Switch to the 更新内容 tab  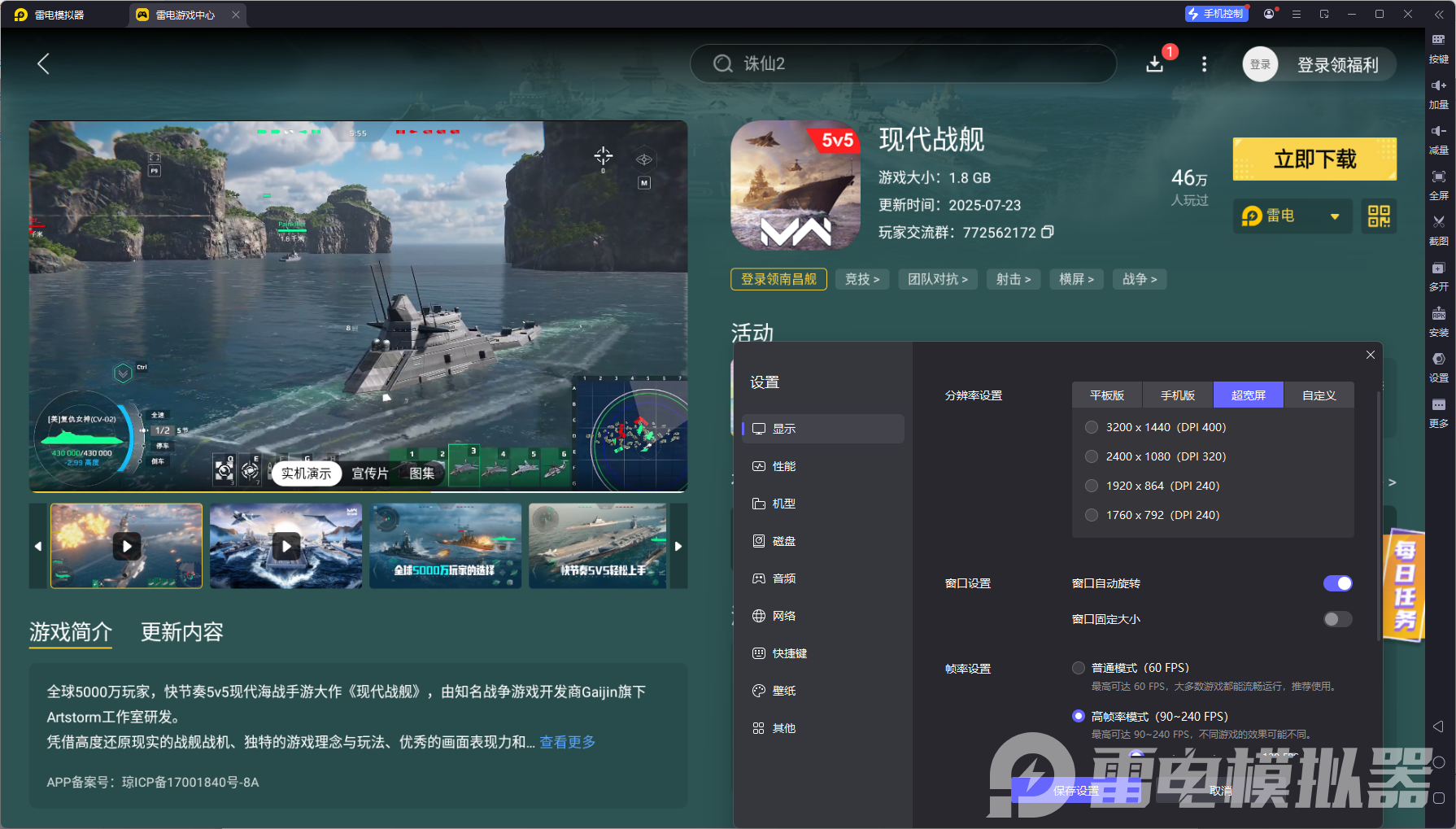tap(182, 632)
